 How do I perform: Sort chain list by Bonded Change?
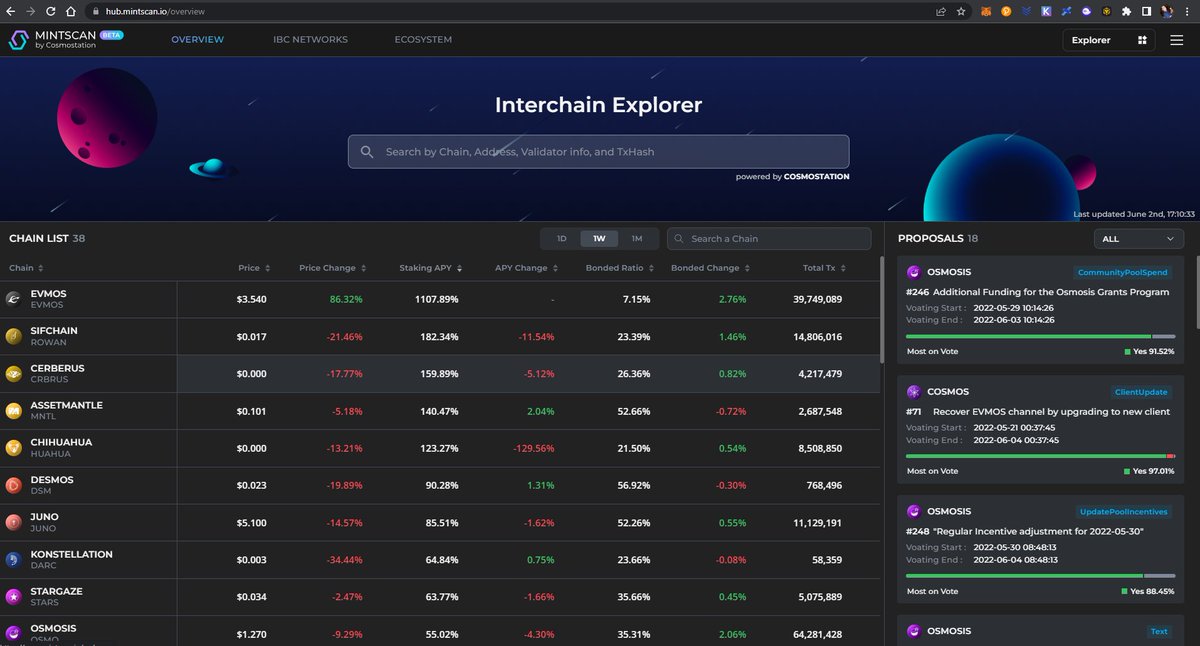coord(711,268)
